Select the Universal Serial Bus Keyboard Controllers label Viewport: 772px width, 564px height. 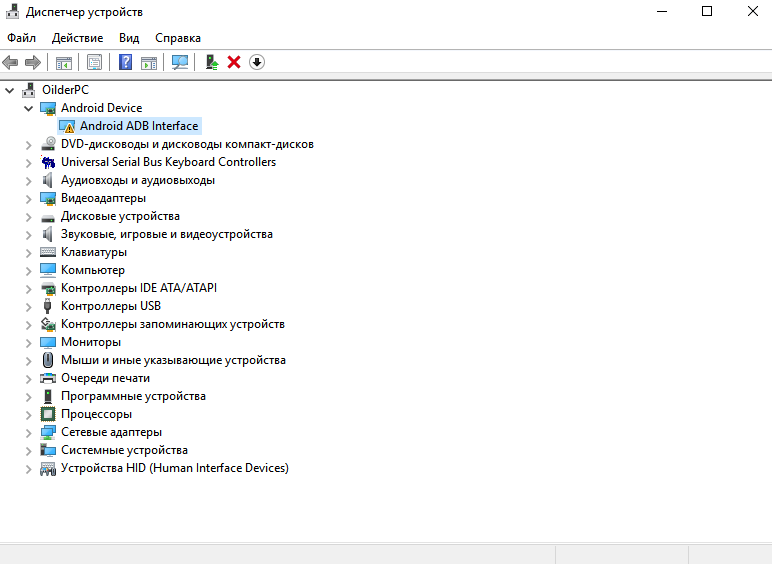point(168,162)
